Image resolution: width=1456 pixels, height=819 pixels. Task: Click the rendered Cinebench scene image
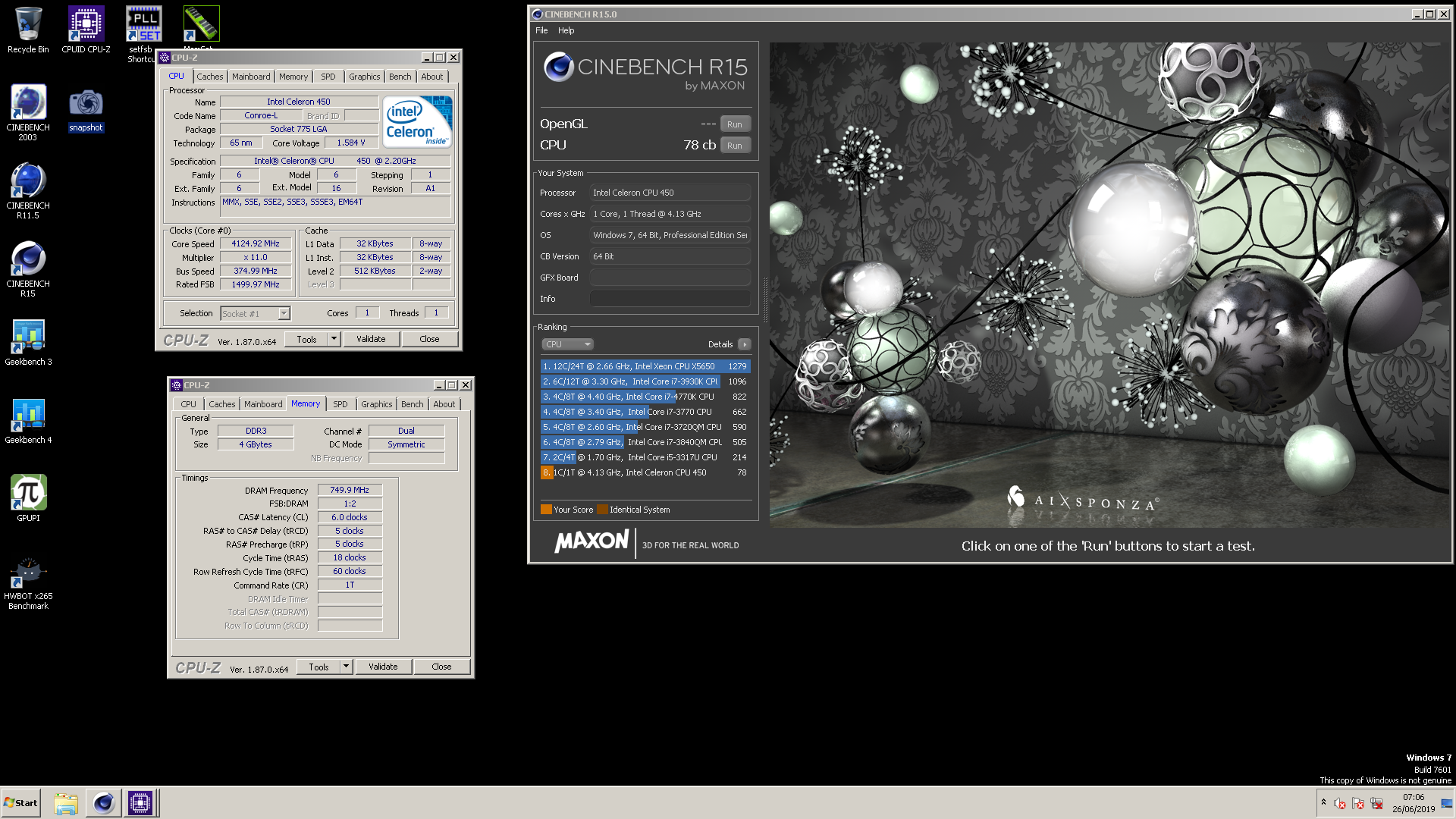tap(1109, 284)
